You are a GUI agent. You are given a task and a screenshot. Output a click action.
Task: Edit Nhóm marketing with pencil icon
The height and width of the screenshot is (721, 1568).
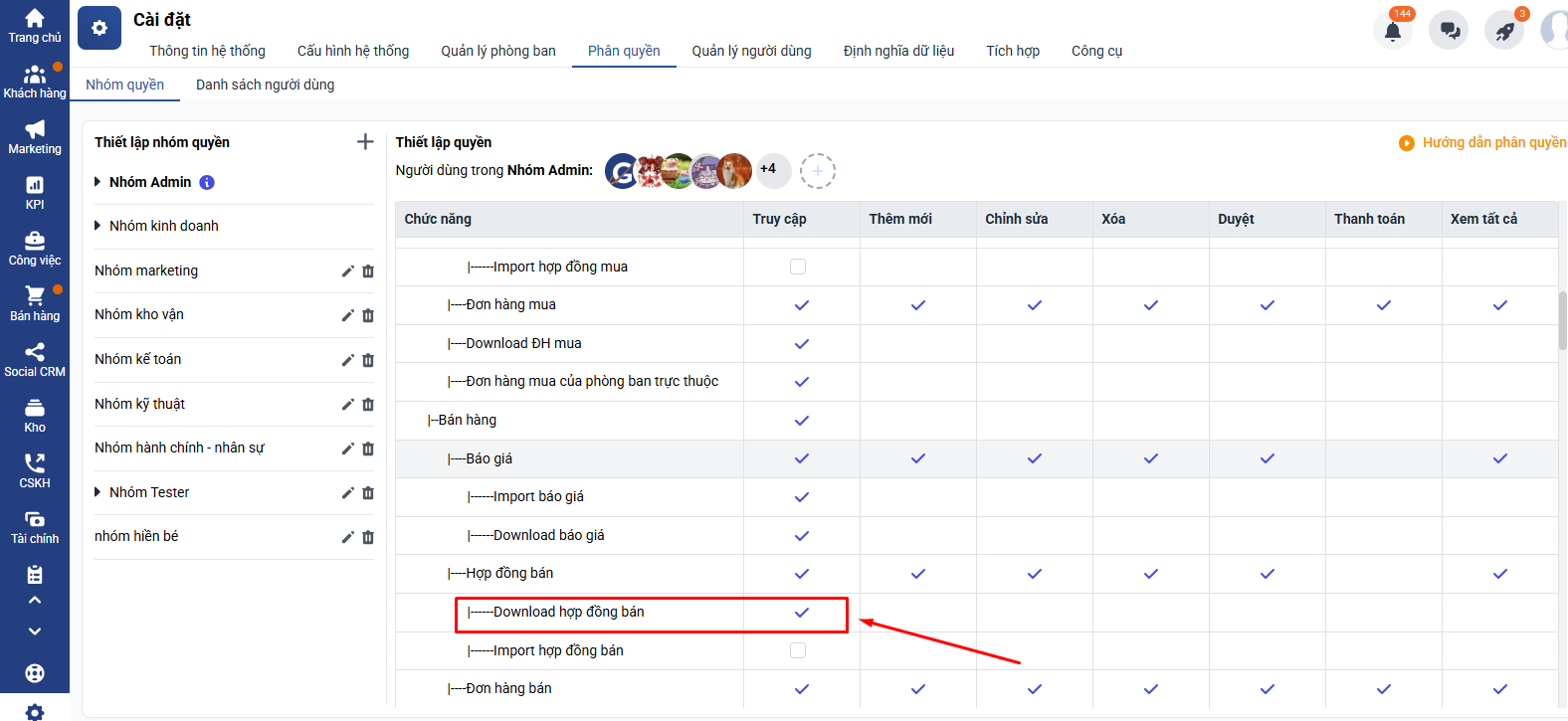[x=347, y=271]
